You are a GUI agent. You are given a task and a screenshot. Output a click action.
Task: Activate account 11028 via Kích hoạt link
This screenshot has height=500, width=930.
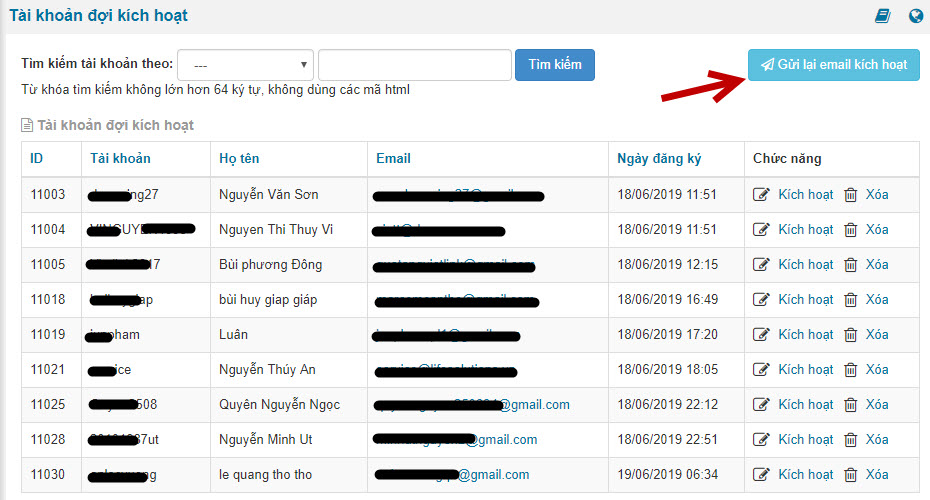coord(805,440)
